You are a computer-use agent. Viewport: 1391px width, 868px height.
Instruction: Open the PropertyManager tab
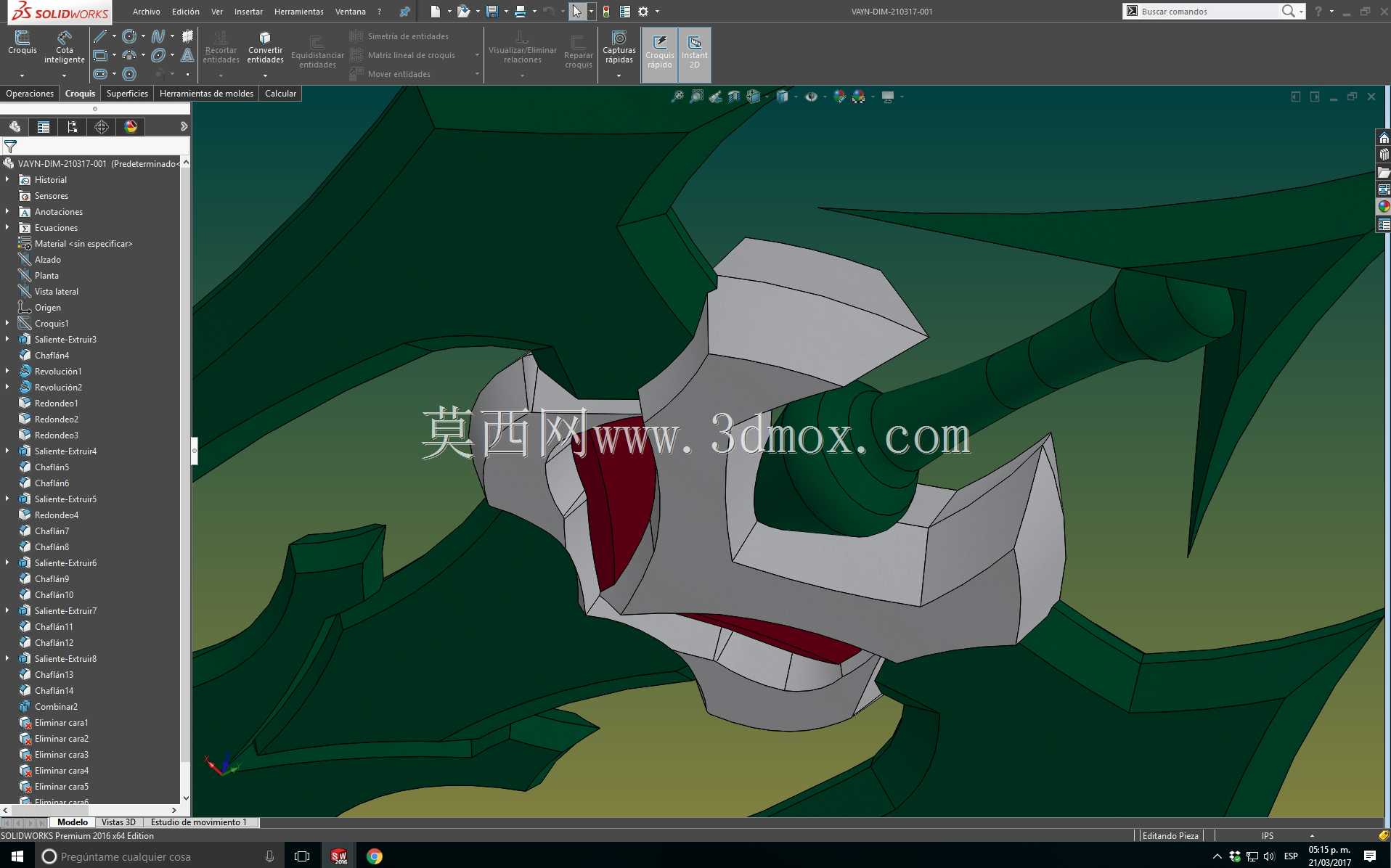click(x=44, y=127)
